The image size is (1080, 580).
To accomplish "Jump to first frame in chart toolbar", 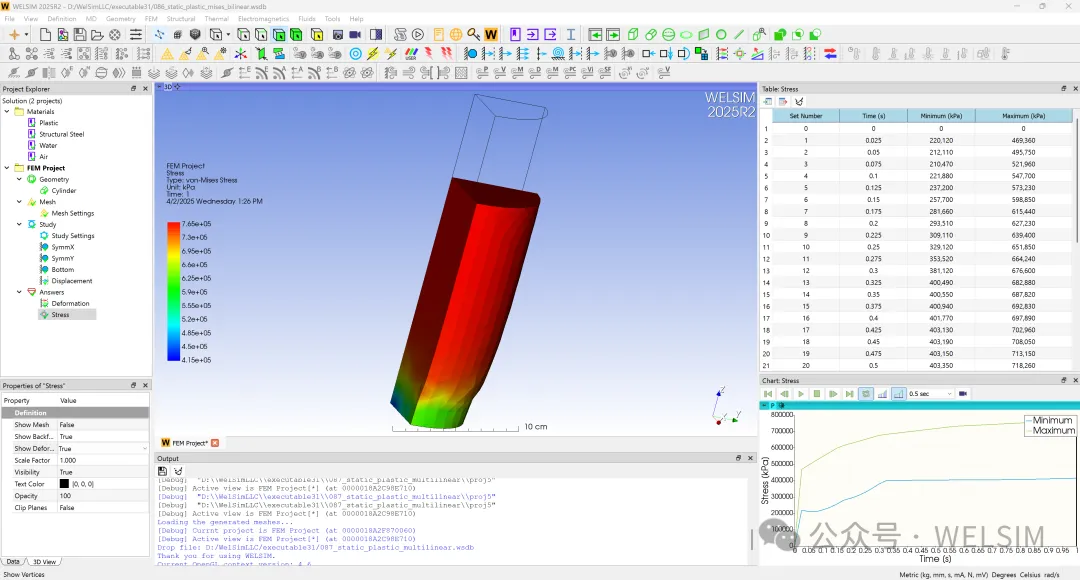I will (767, 394).
